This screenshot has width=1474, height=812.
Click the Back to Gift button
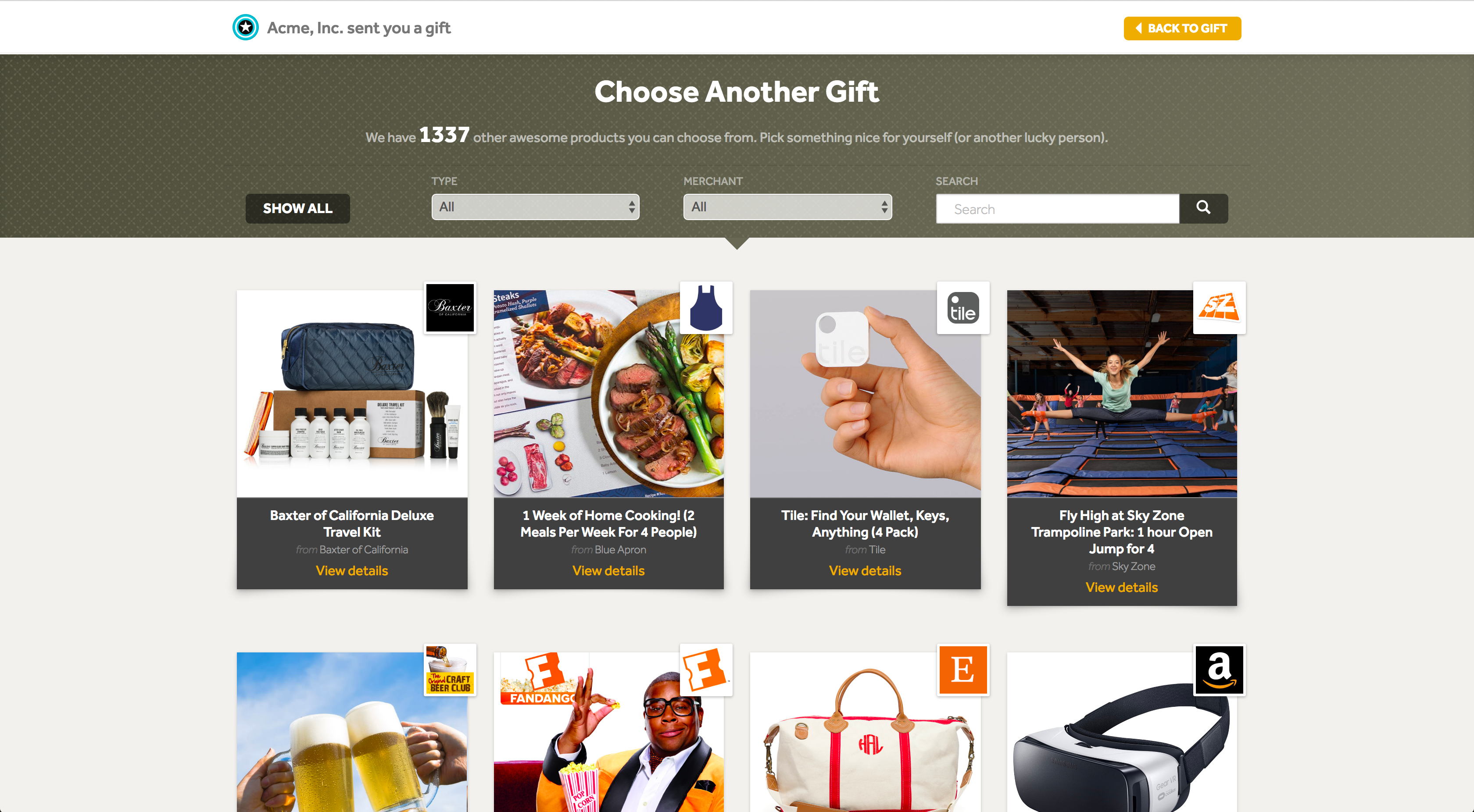(1182, 28)
